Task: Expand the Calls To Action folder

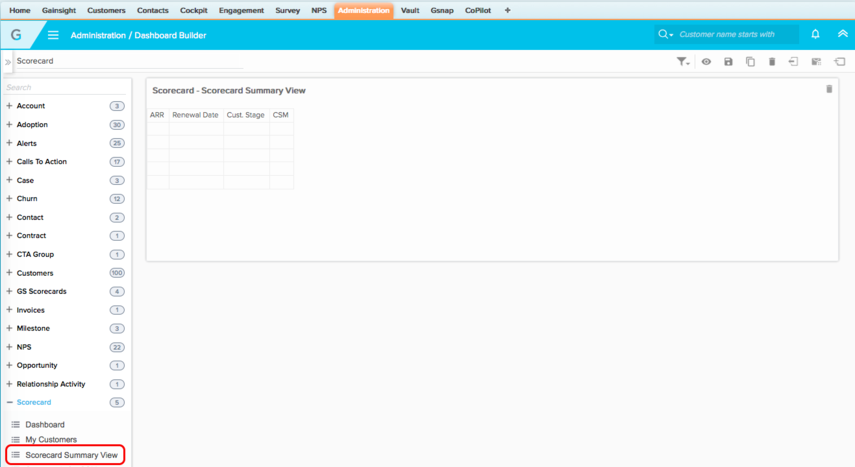Action: [x=9, y=161]
